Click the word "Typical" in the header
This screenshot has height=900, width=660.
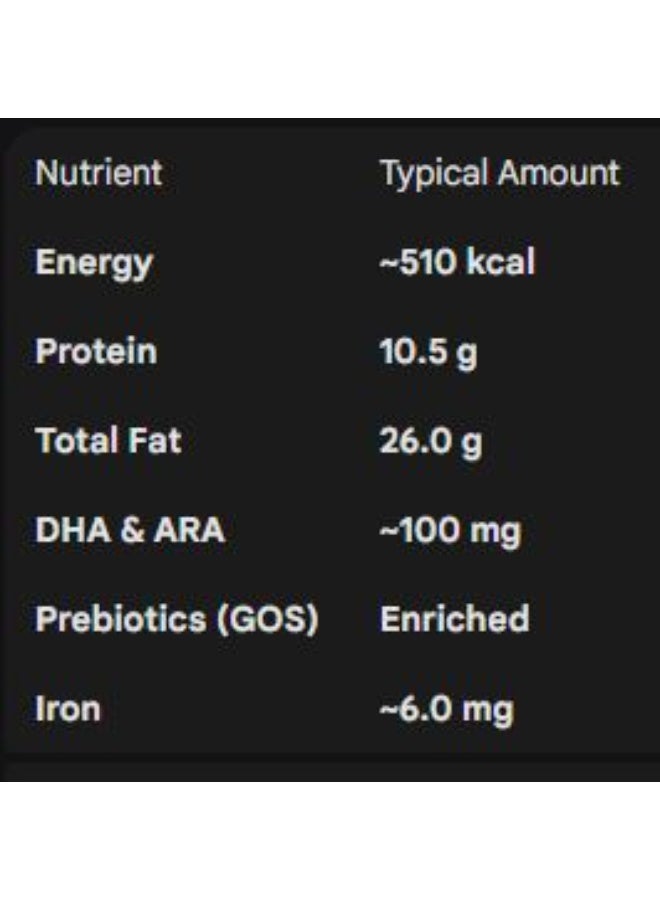click(x=435, y=173)
